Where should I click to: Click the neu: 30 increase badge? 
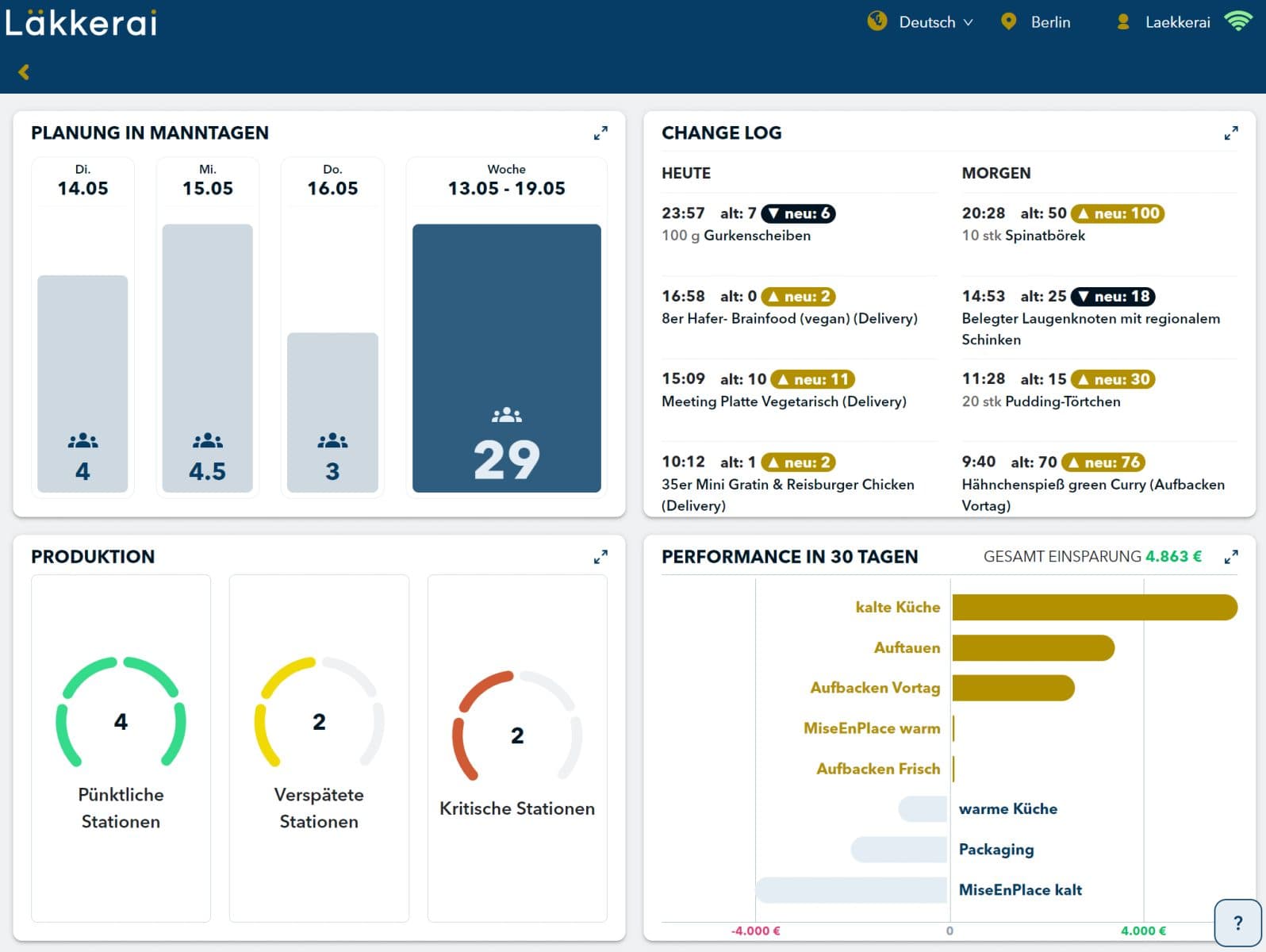[1113, 379]
